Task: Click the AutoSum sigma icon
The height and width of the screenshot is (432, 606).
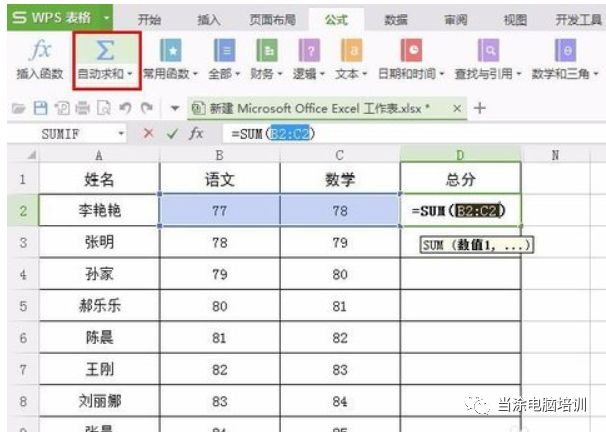Action: [105, 50]
